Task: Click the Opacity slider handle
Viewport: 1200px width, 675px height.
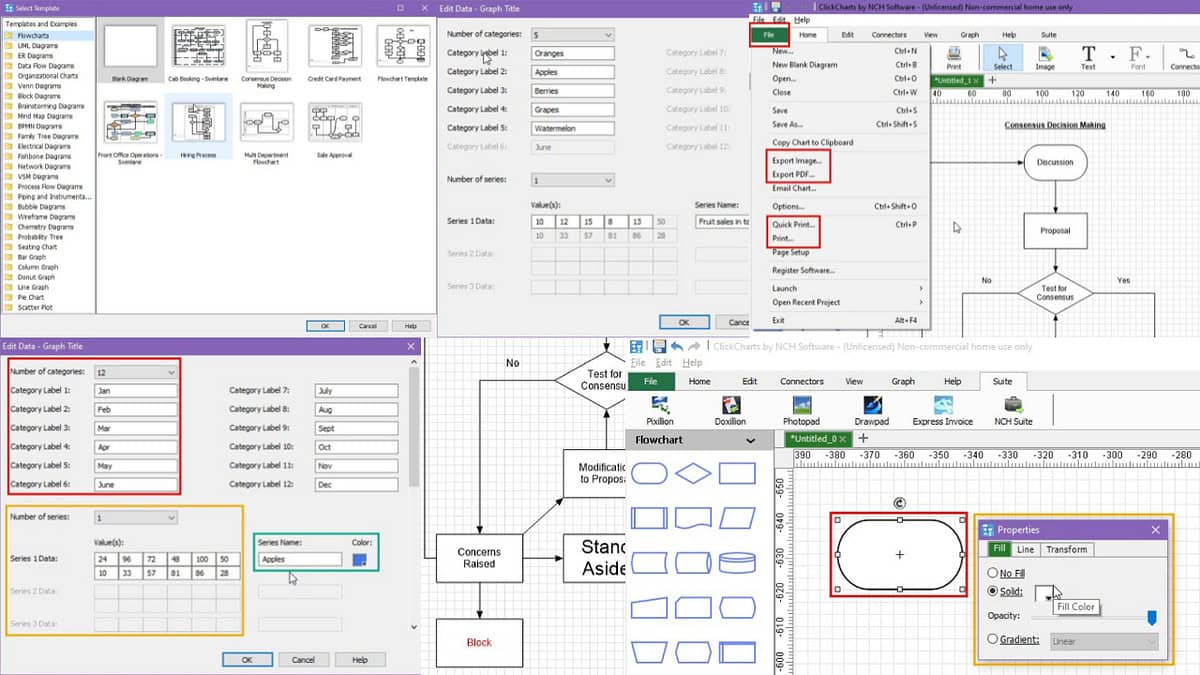Action: 1152,618
